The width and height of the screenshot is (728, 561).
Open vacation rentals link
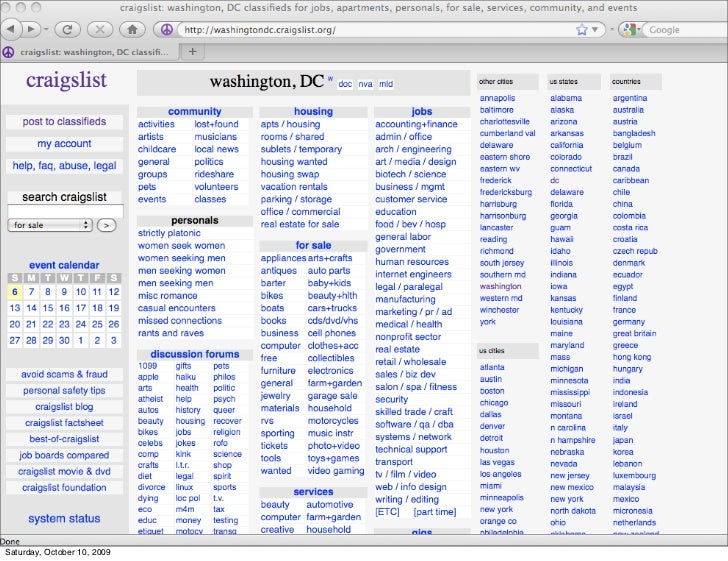tap(294, 187)
